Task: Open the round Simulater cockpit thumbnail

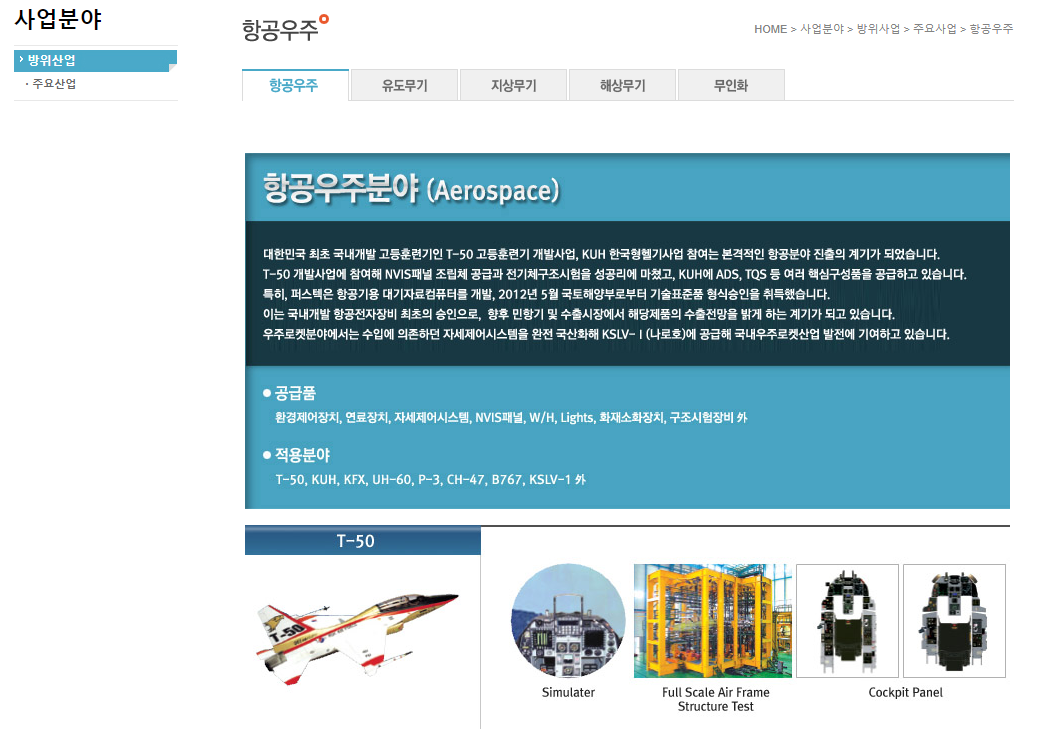Action: click(x=568, y=620)
